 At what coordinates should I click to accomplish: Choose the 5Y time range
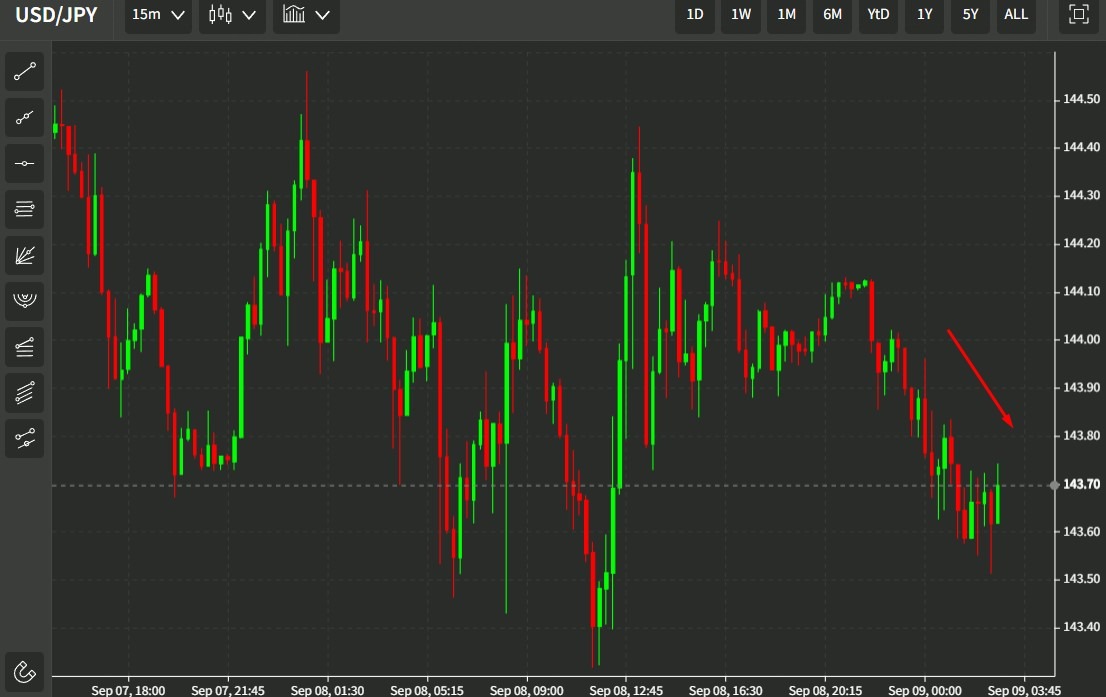[970, 14]
